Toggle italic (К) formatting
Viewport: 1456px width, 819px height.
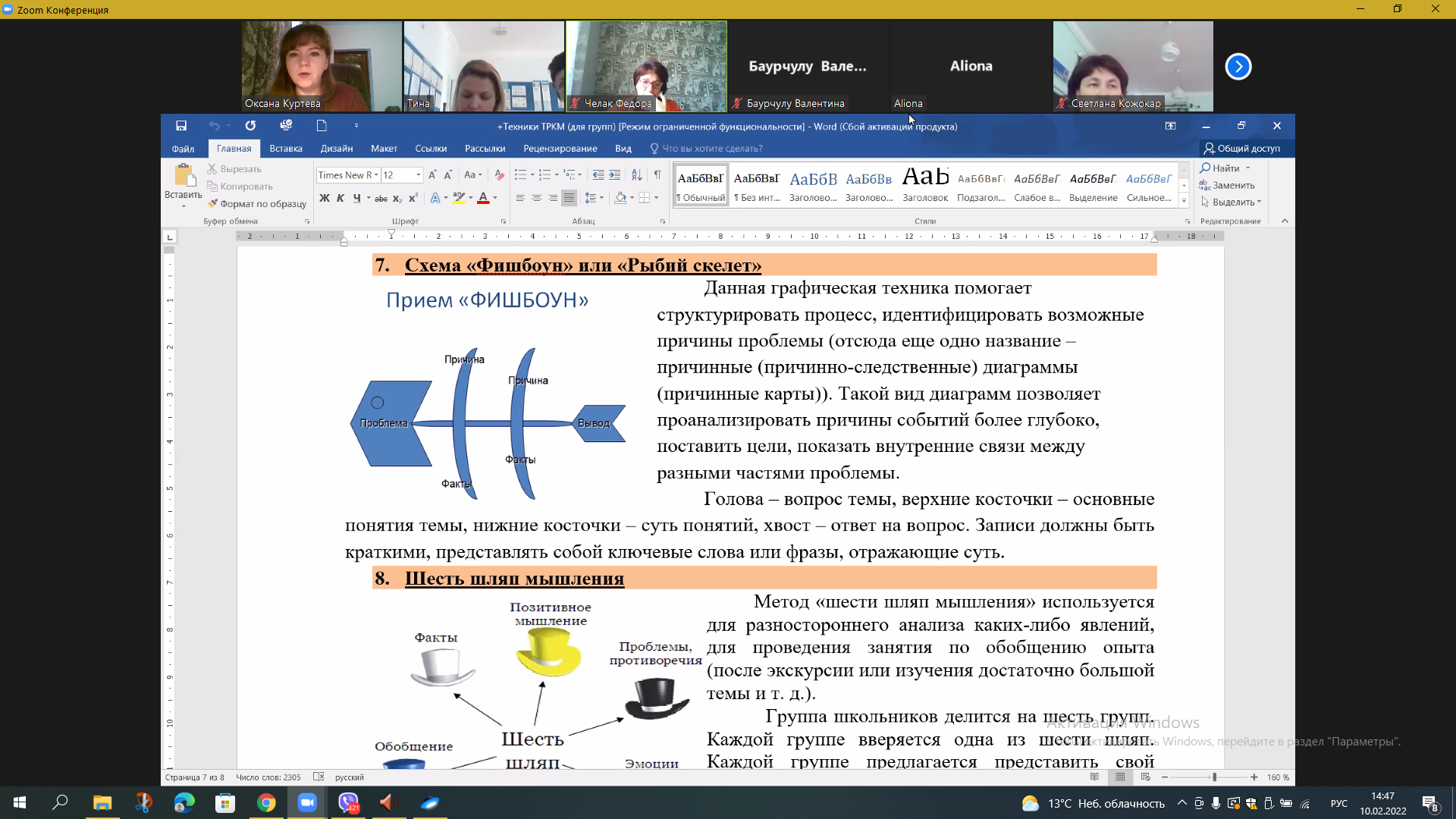[340, 198]
